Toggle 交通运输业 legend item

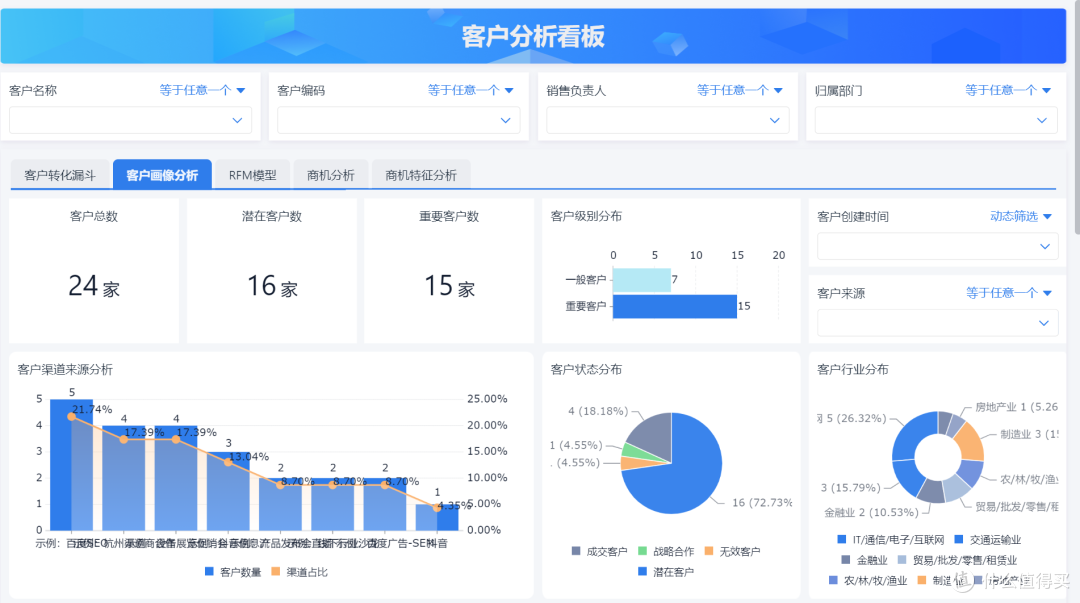coord(988,540)
